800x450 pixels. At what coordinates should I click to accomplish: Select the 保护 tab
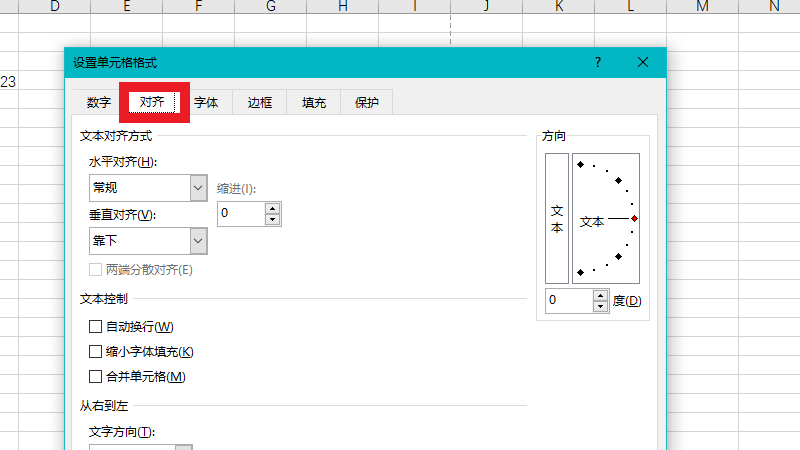click(367, 102)
